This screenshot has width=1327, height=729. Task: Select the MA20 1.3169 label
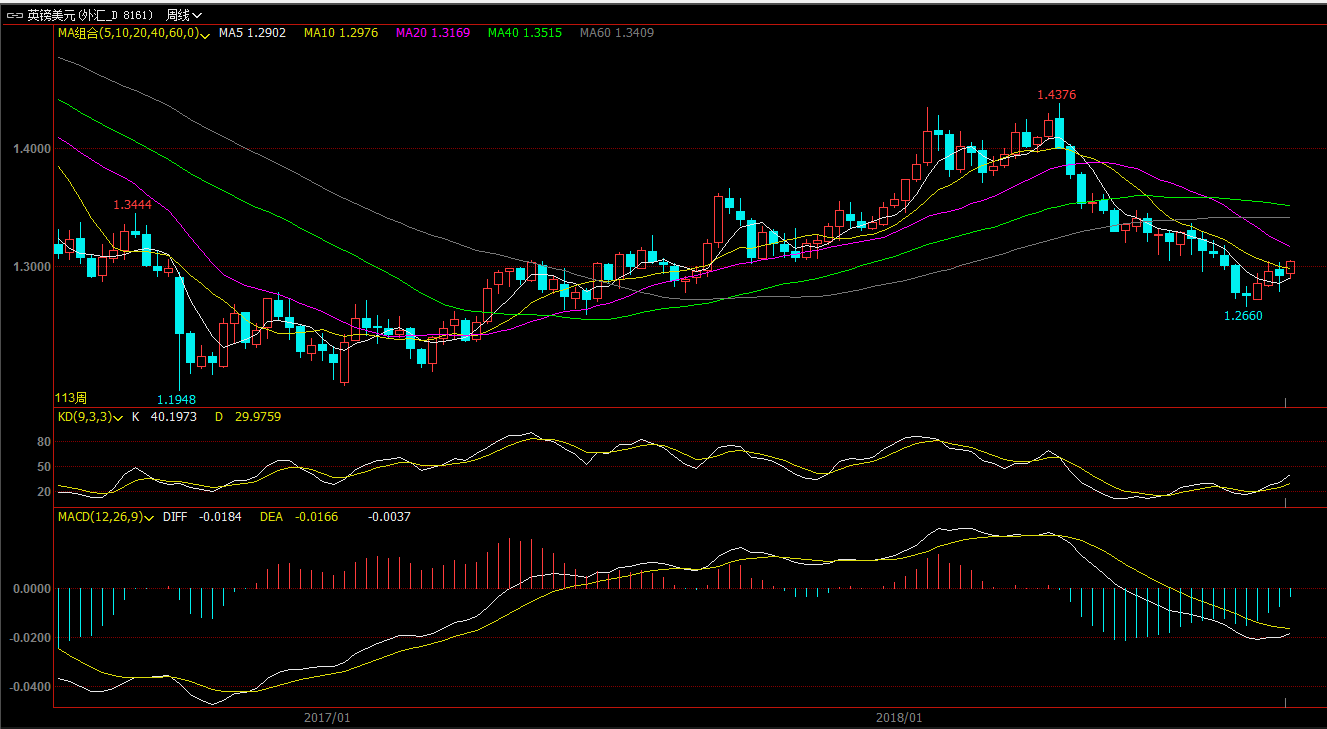pos(433,33)
